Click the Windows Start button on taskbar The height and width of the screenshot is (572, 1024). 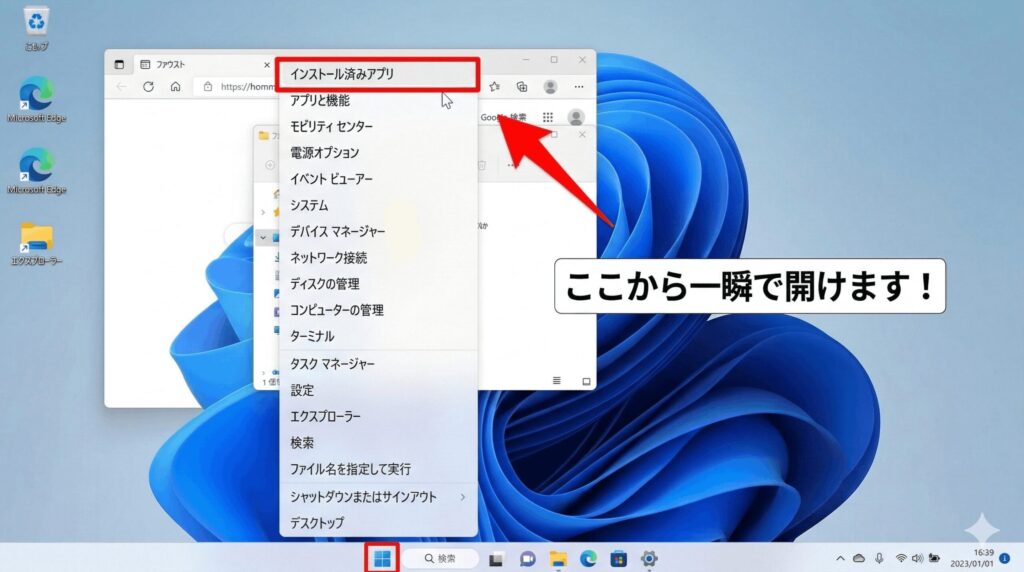click(382, 558)
